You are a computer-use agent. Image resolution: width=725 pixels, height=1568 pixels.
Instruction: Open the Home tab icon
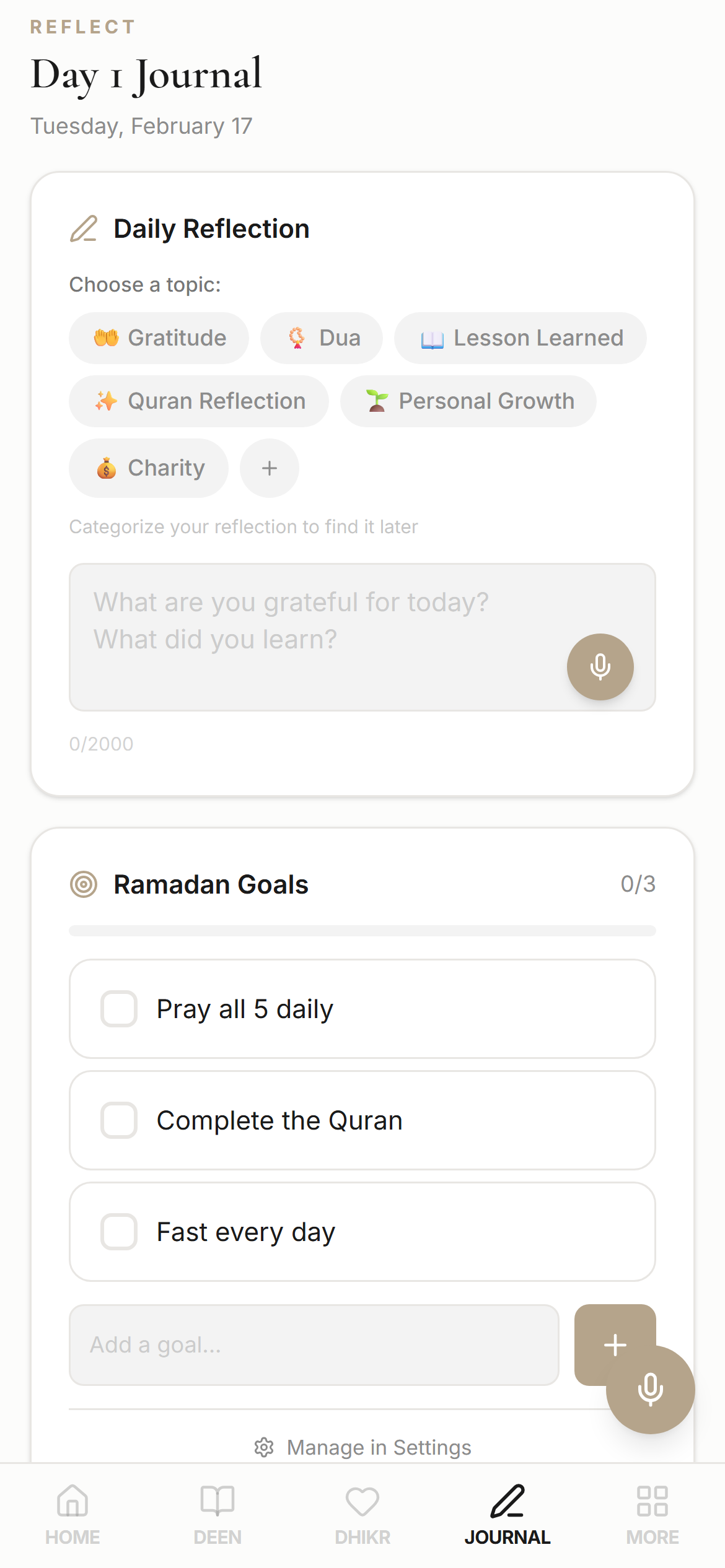click(x=72, y=1501)
